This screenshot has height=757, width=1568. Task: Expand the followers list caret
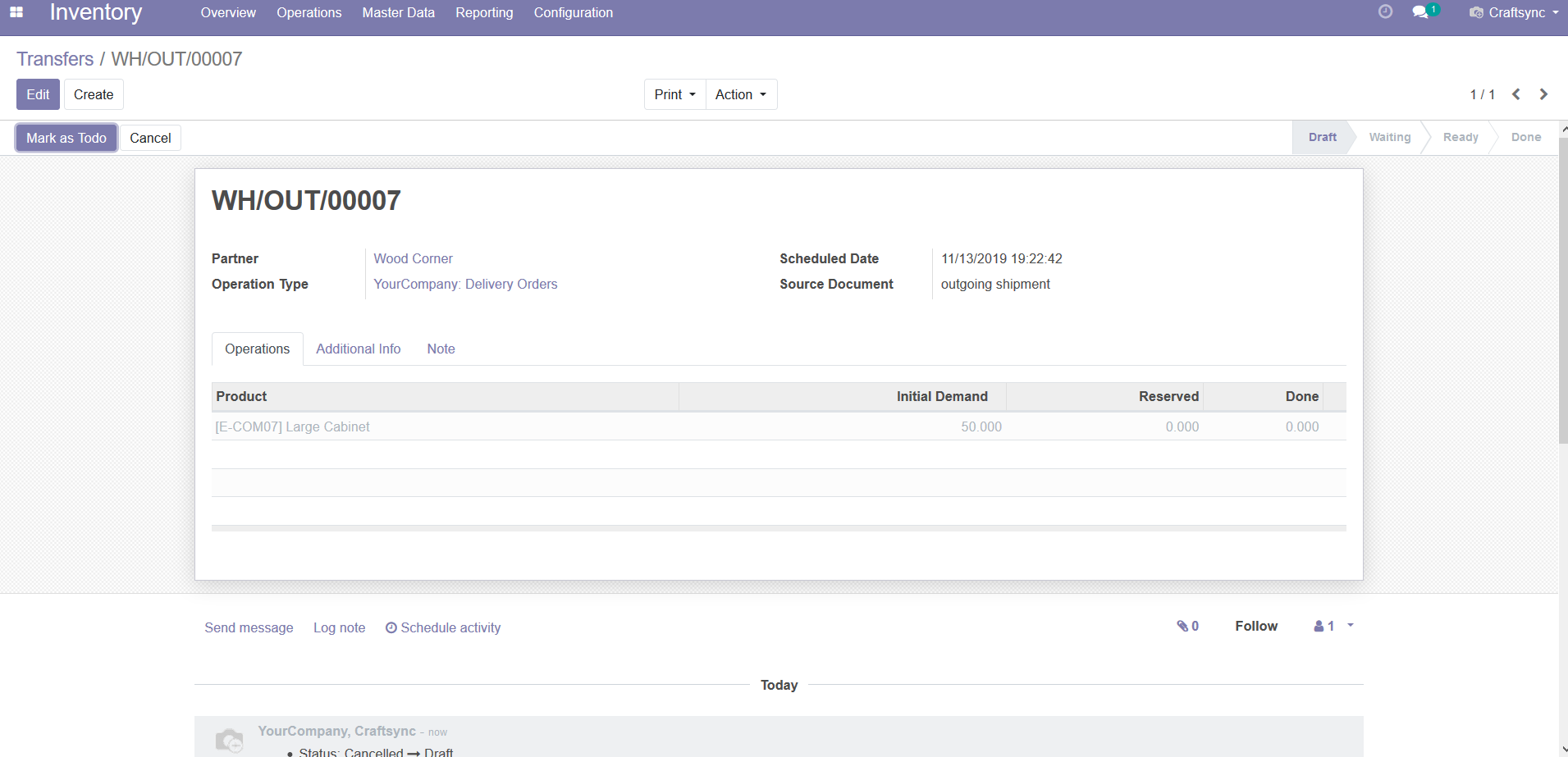(x=1351, y=625)
